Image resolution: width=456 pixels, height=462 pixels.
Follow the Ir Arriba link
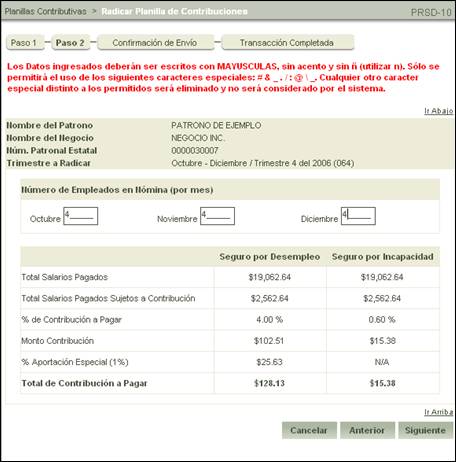(438, 412)
